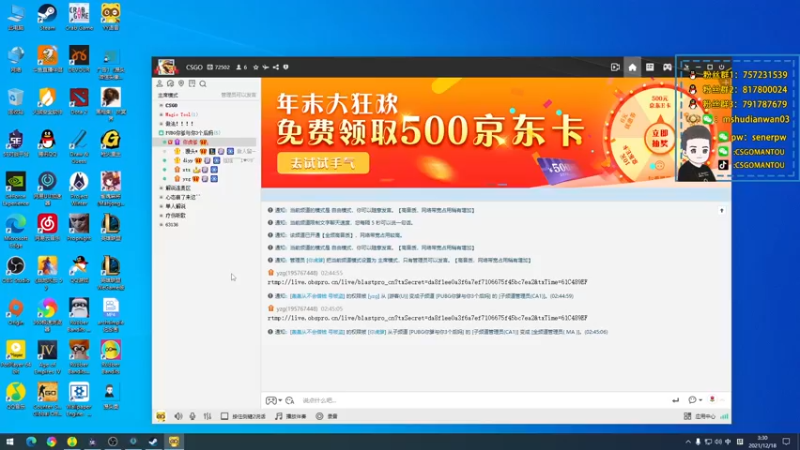Click the favorite star icon in the YY title bar

click(x=256, y=67)
